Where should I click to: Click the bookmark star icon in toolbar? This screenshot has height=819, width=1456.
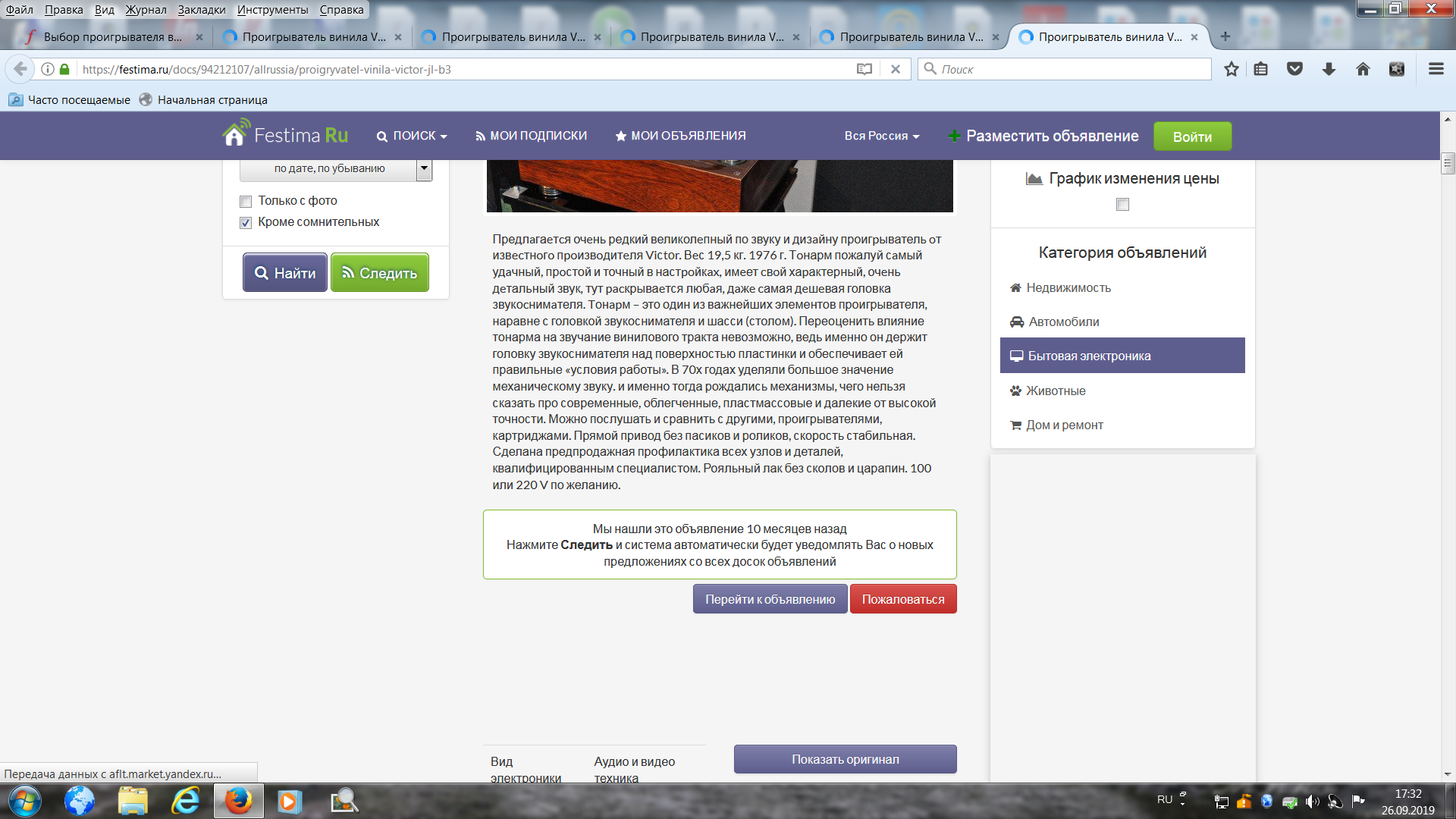point(1231,69)
